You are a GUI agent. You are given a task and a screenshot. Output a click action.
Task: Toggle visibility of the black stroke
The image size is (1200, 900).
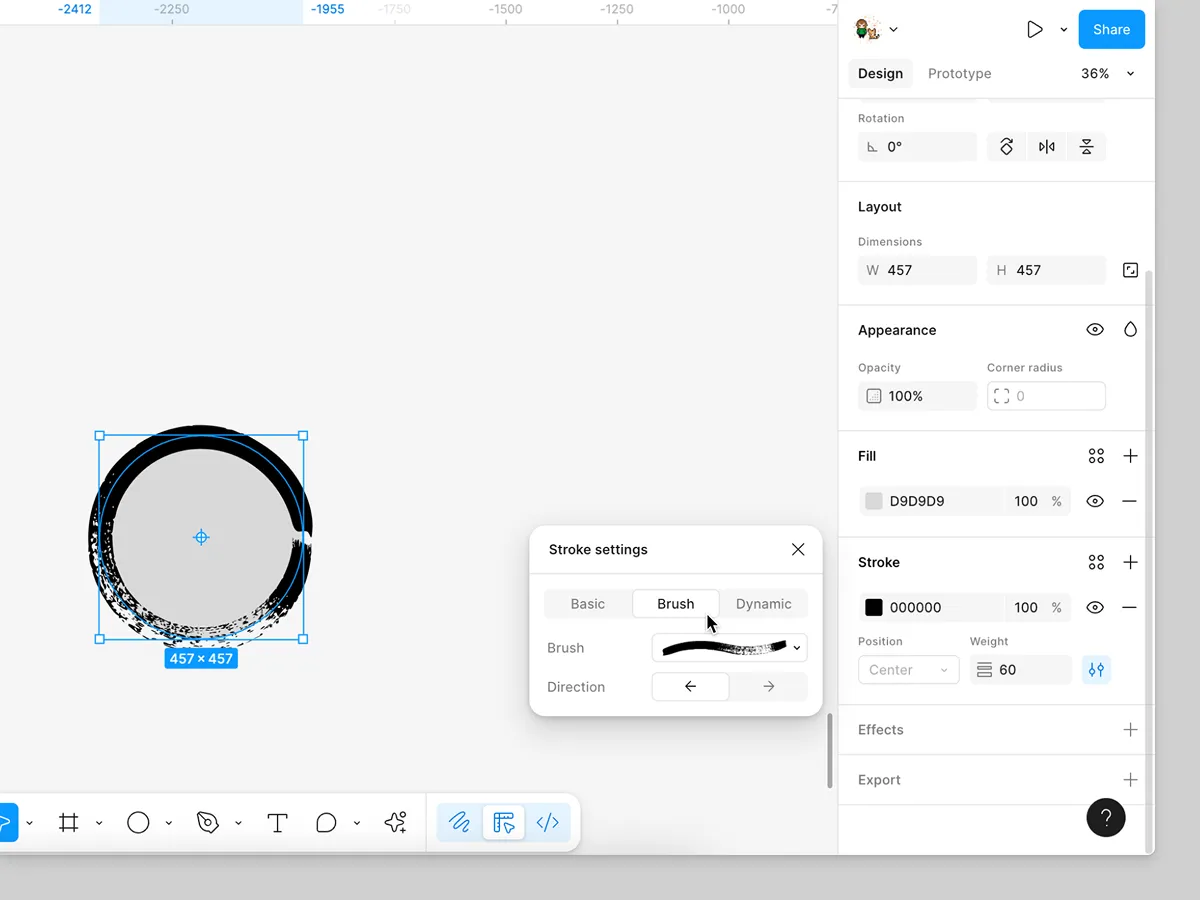[x=1095, y=607]
